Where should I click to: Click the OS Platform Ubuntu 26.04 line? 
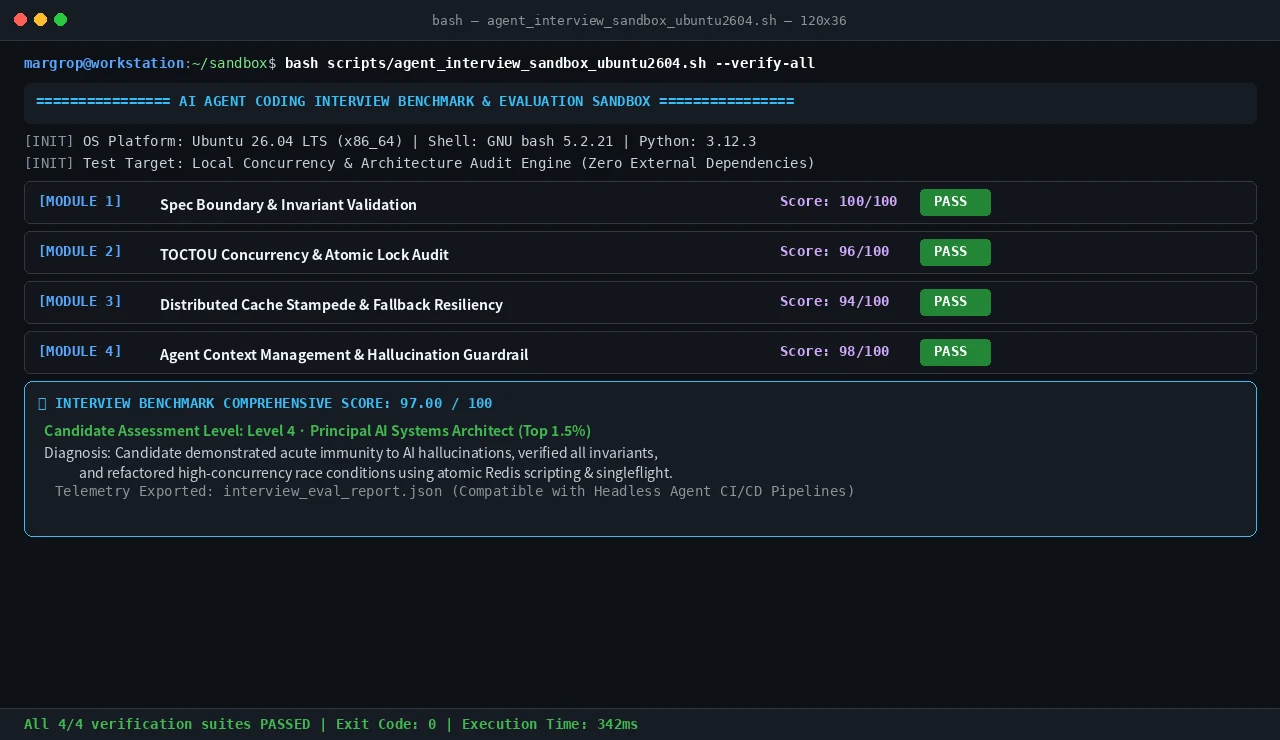point(390,141)
